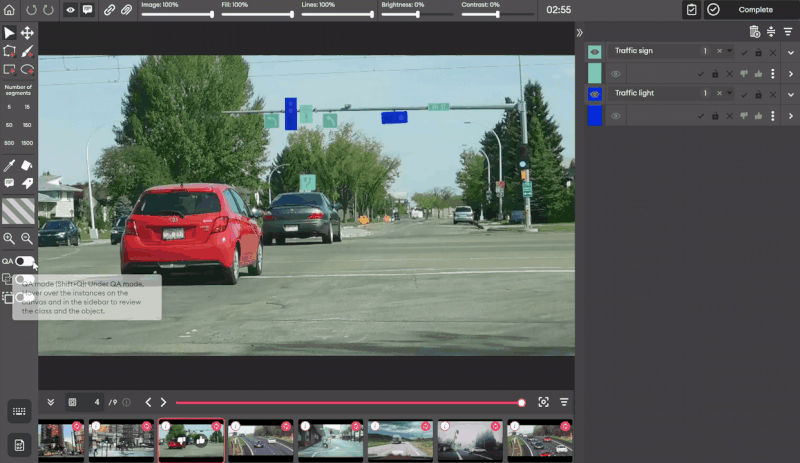800x463 pixels.
Task: Select the brush tool
Action: pos(27,51)
